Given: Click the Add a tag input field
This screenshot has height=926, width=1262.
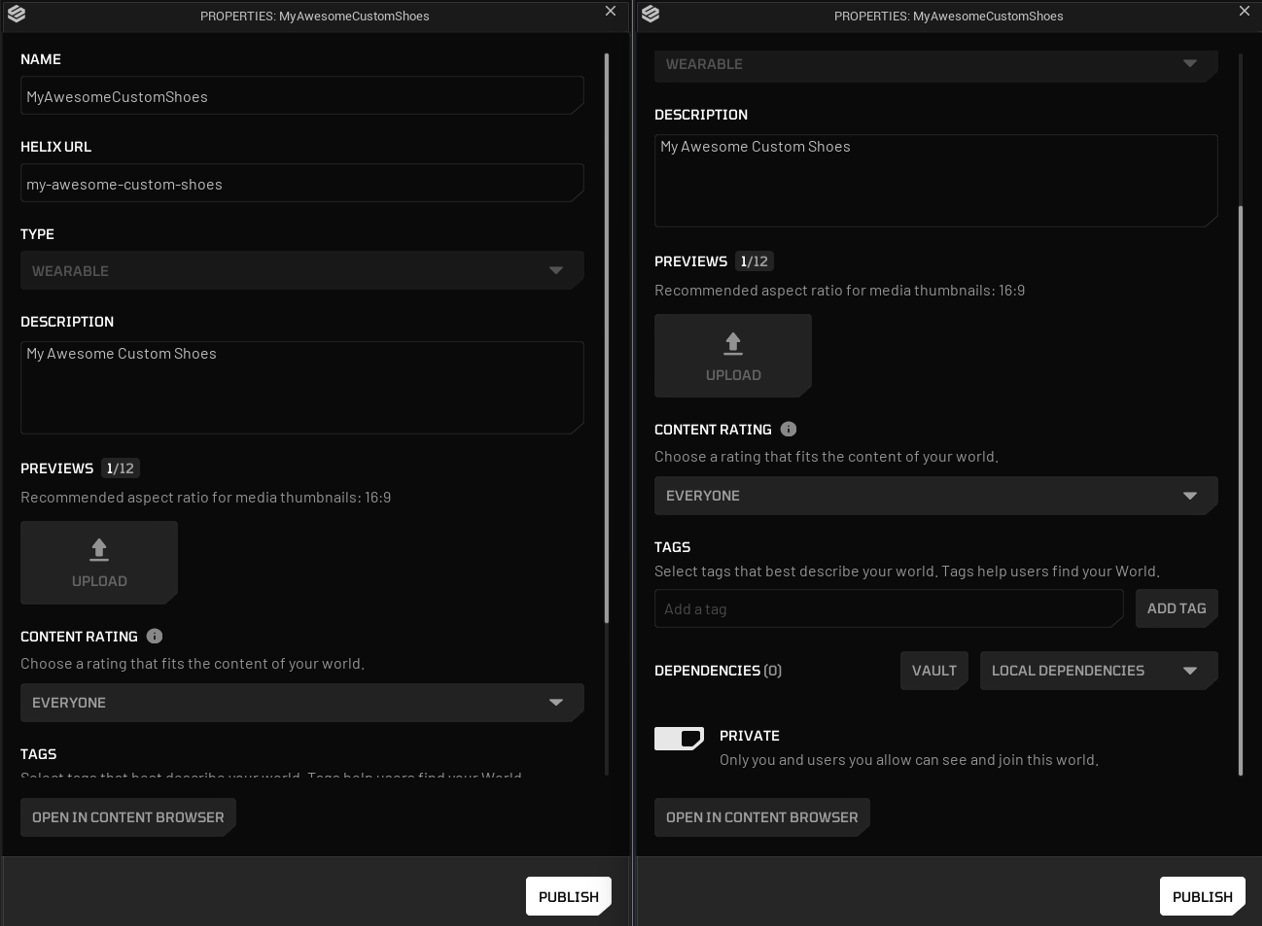Looking at the screenshot, I should 889,608.
